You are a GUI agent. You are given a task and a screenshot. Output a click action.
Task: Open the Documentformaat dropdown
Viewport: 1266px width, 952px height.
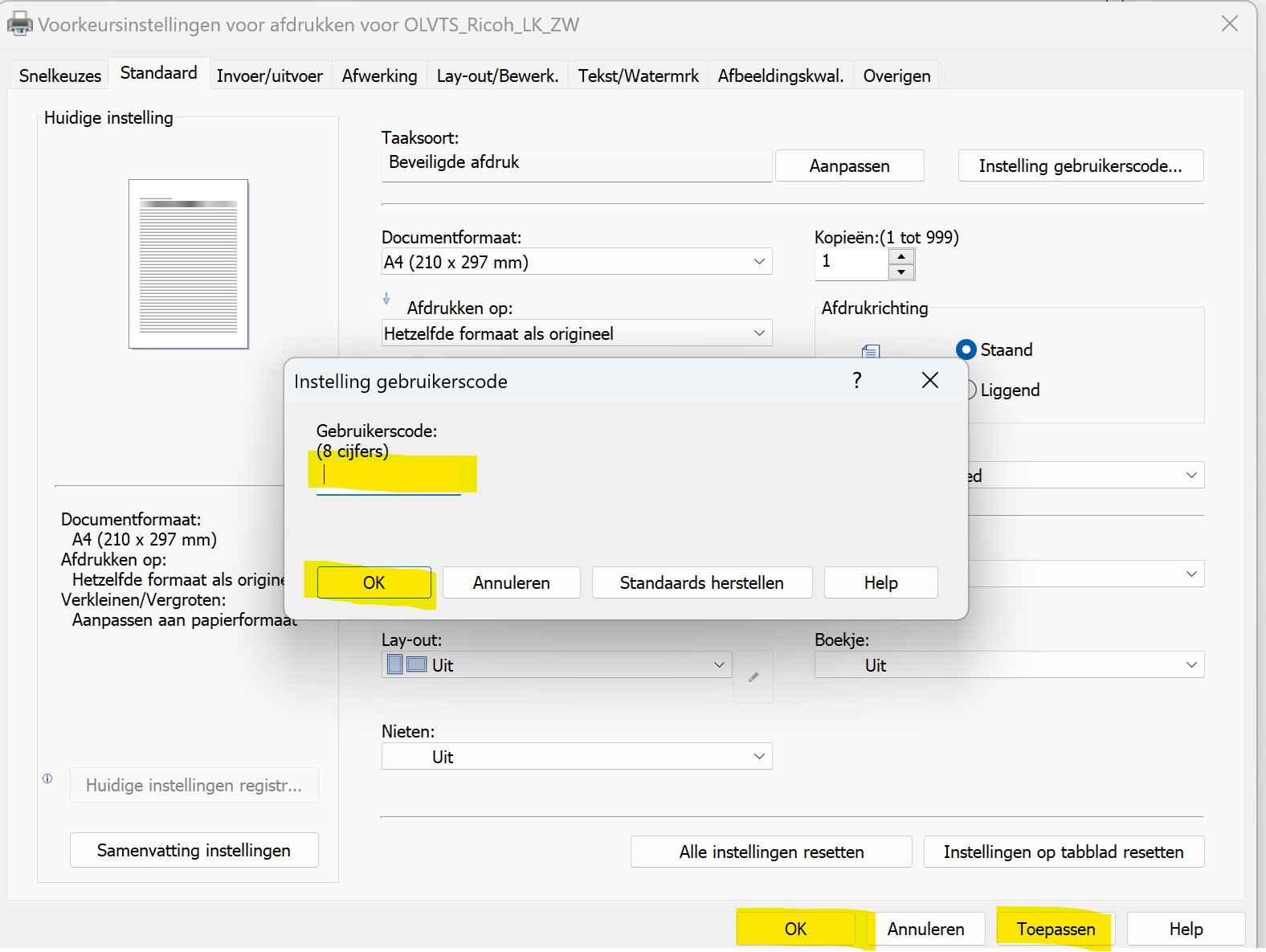click(x=577, y=262)
